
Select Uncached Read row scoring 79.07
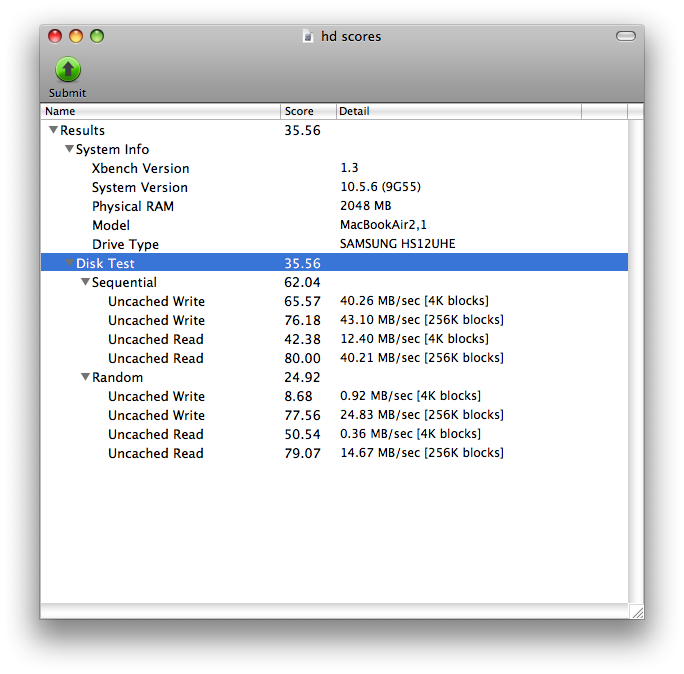pos(335,453)
